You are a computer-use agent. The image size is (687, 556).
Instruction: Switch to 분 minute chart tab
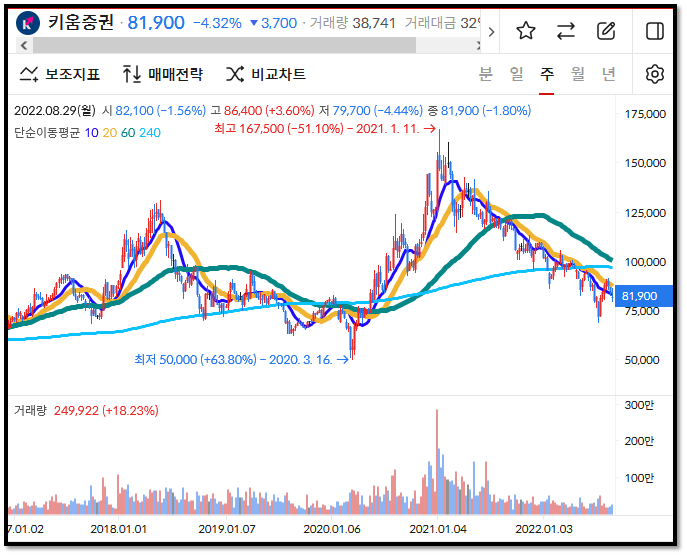[485, 74]
